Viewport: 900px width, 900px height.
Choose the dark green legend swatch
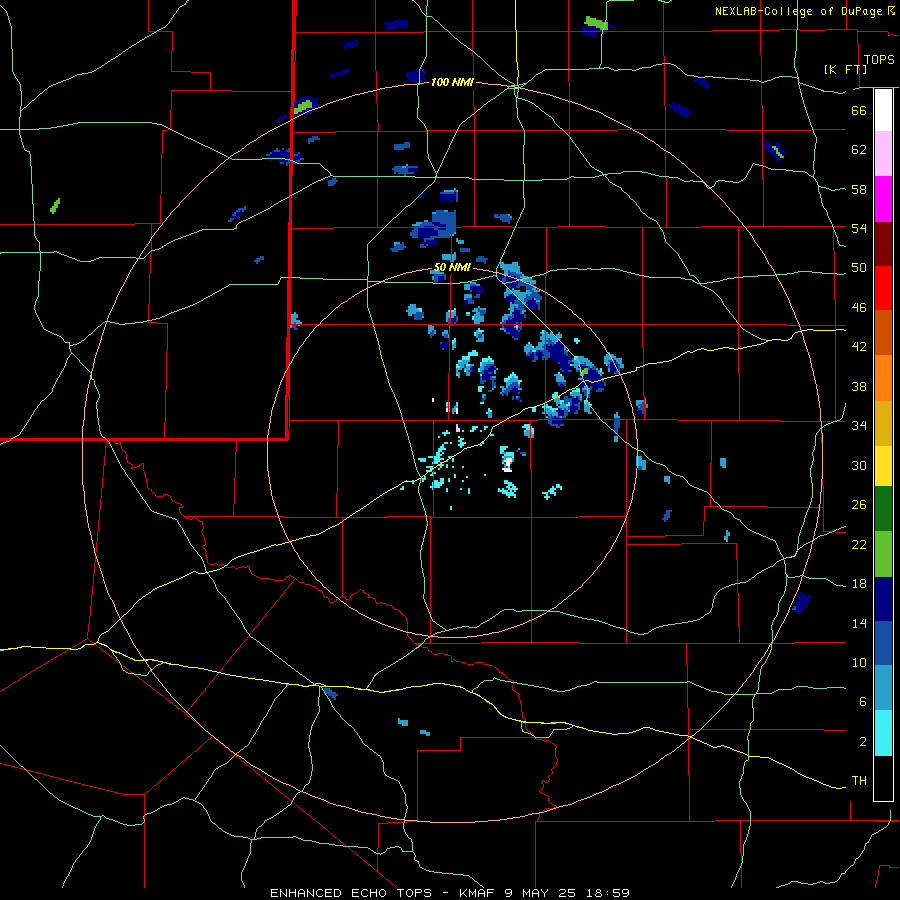883,509
